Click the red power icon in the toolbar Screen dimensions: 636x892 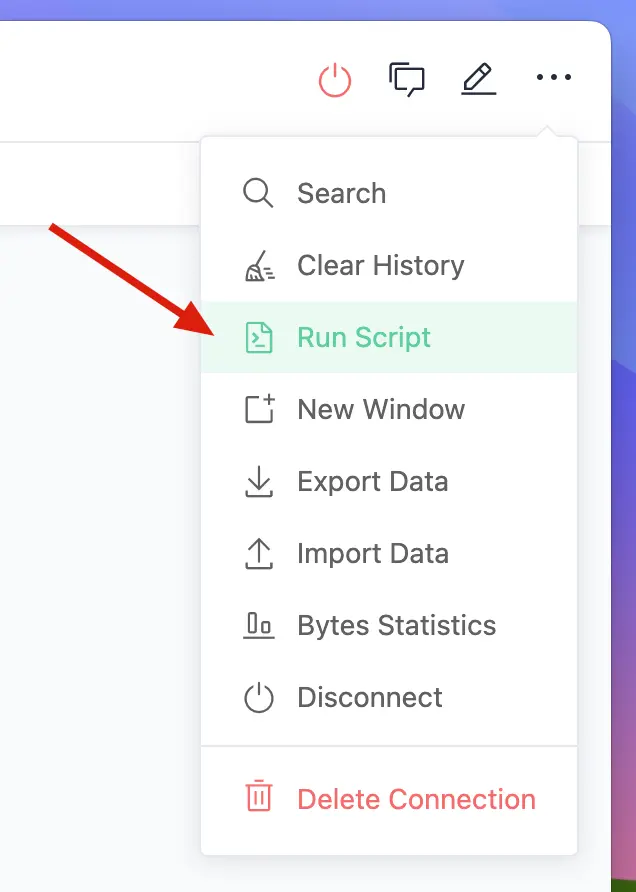[335, 81]
